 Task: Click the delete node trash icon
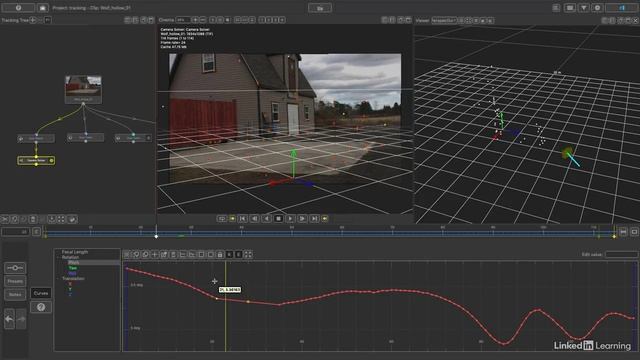coord(33,220)
